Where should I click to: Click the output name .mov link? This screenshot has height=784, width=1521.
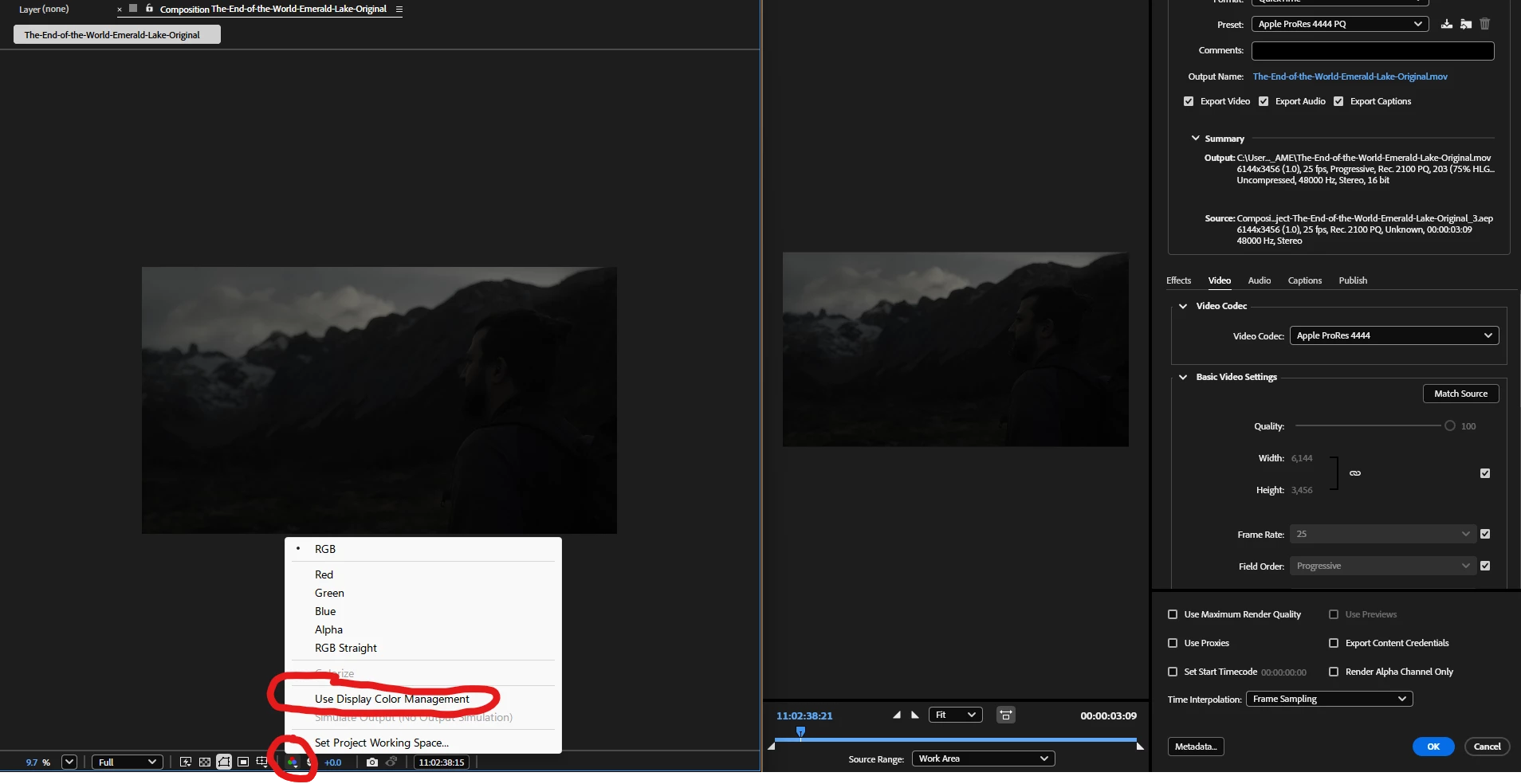click(1350, 76)
